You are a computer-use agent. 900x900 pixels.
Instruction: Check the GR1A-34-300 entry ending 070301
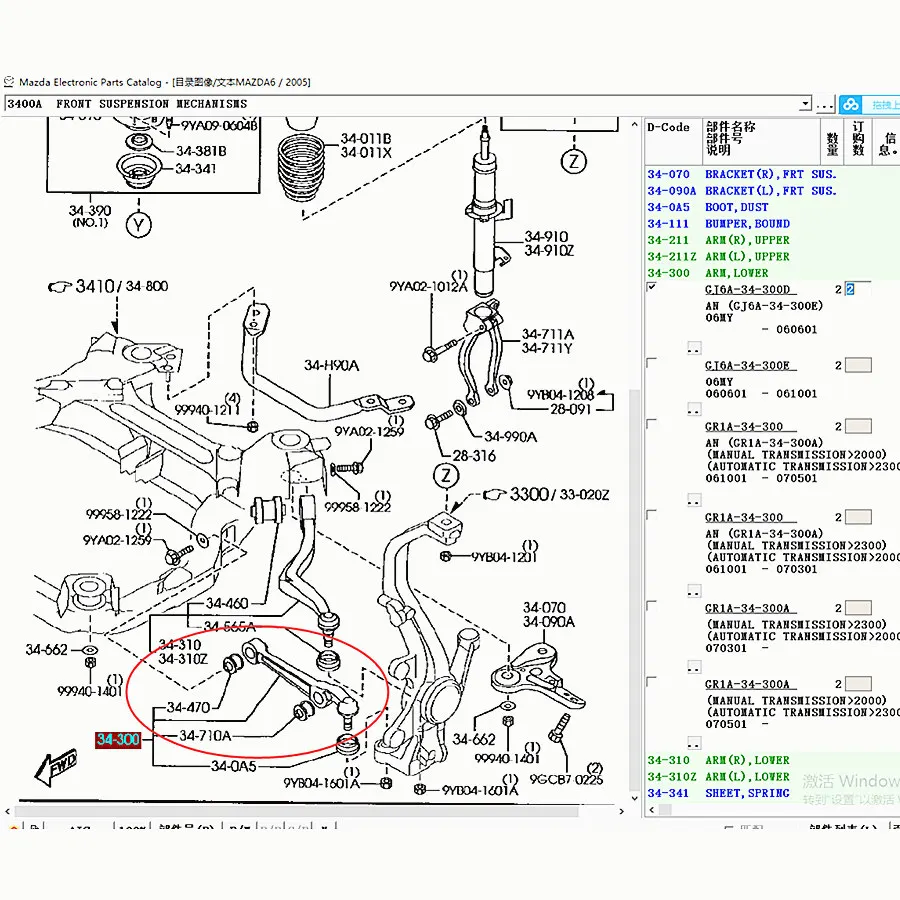[651, 515]
